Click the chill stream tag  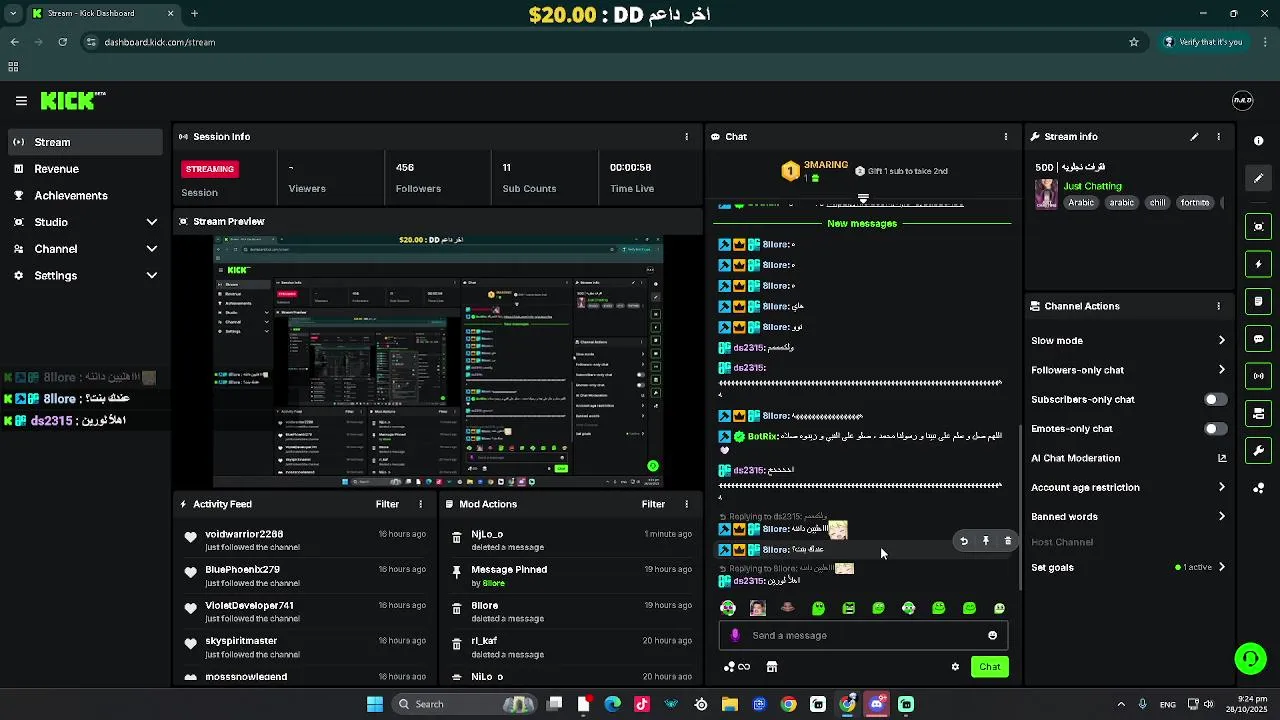(1157, 203)
